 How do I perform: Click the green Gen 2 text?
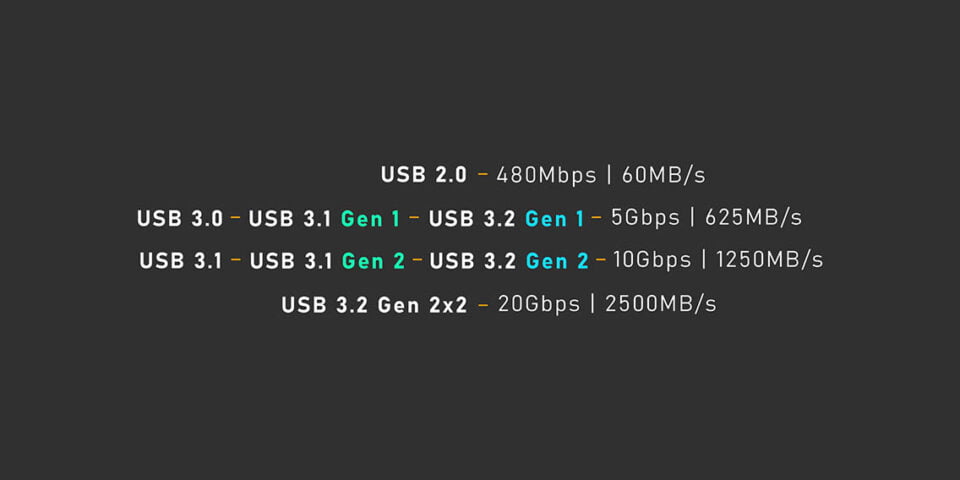373,261
